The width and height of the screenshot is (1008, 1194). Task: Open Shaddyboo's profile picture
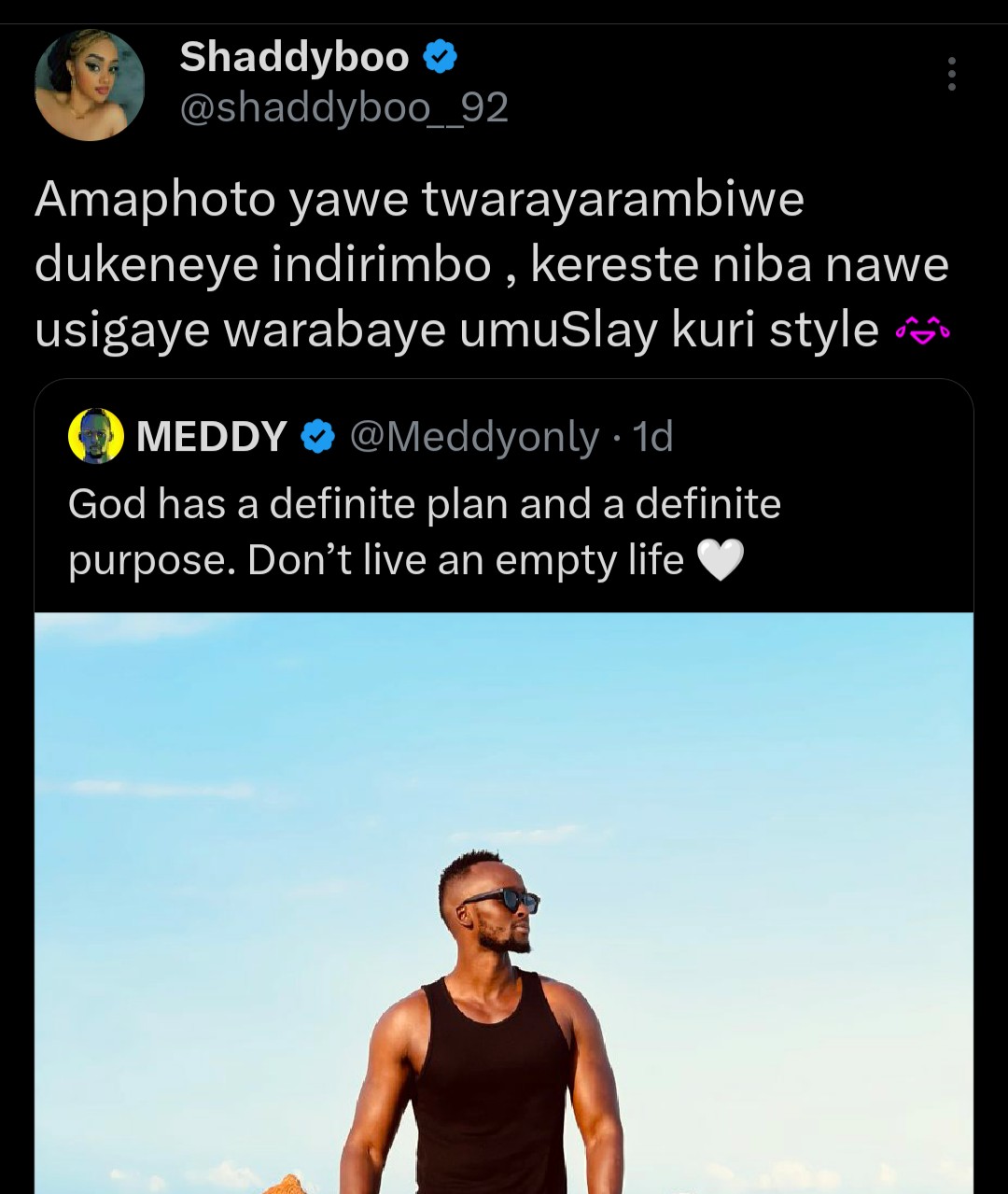pos(90,85)
